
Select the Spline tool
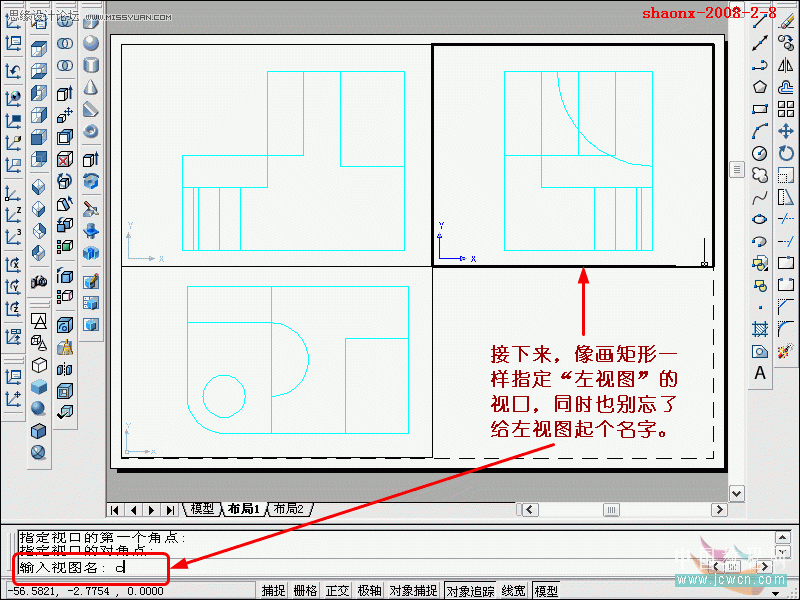[760, 197]
